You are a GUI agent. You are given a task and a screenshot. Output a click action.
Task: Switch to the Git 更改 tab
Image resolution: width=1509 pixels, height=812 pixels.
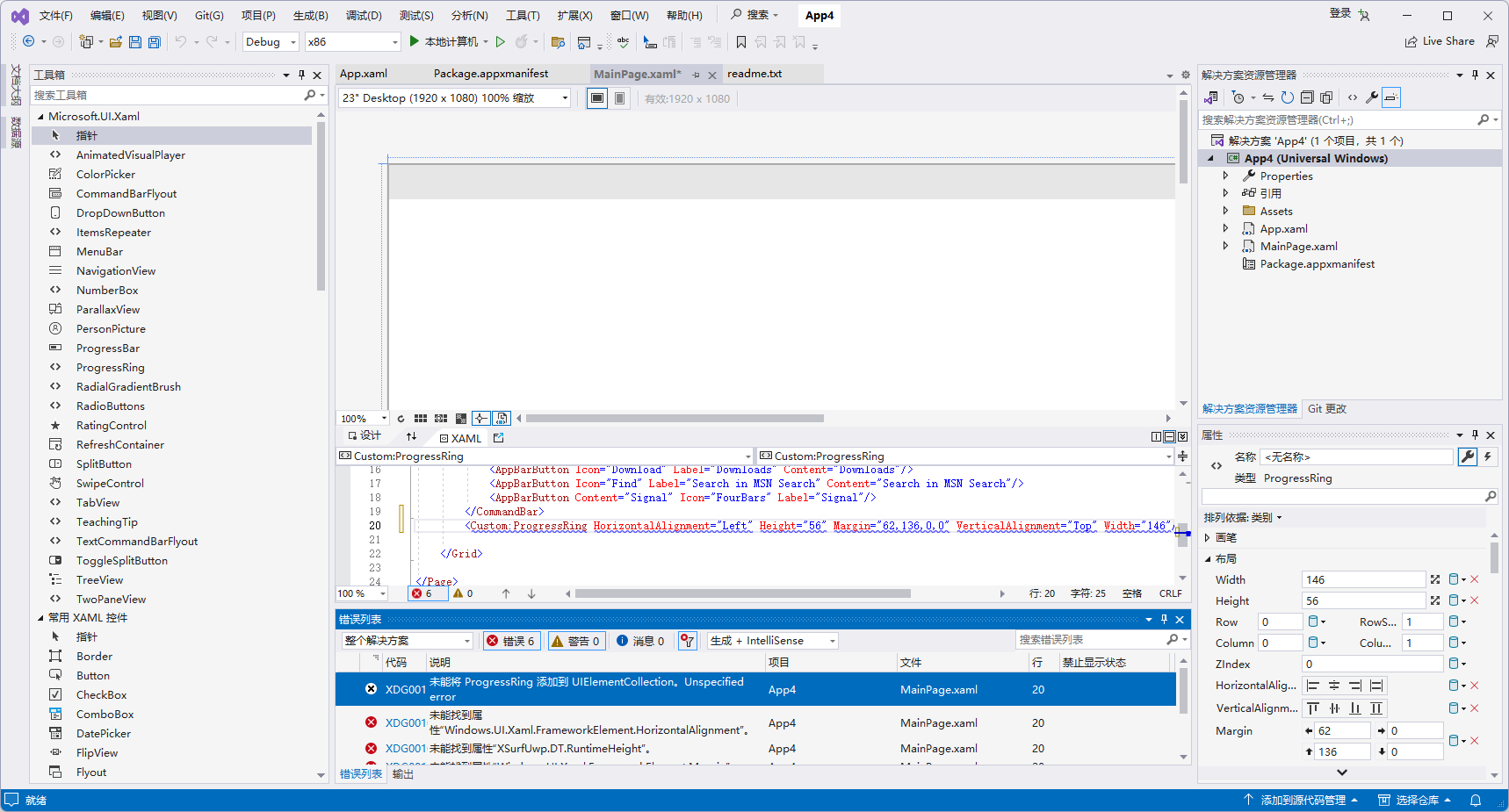[1327, 408]
